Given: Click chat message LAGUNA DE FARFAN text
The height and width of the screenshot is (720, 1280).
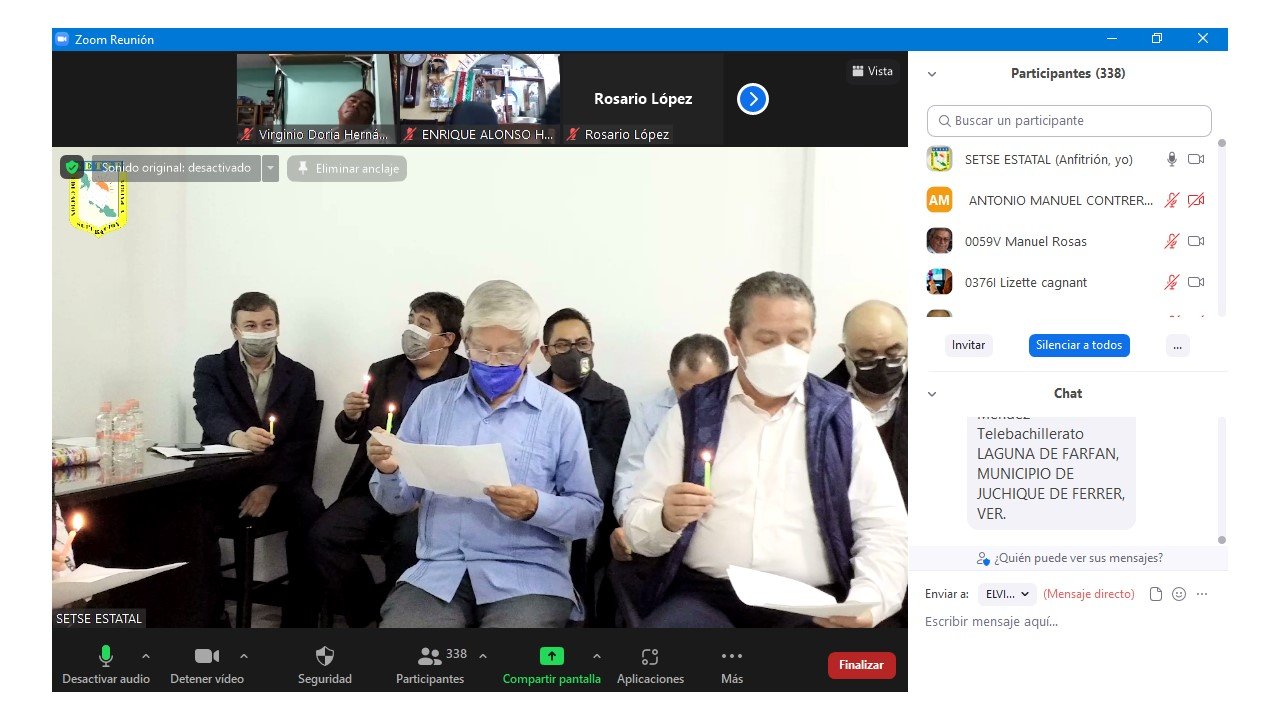Looking at the screenshot, I should coord(1048,454).
